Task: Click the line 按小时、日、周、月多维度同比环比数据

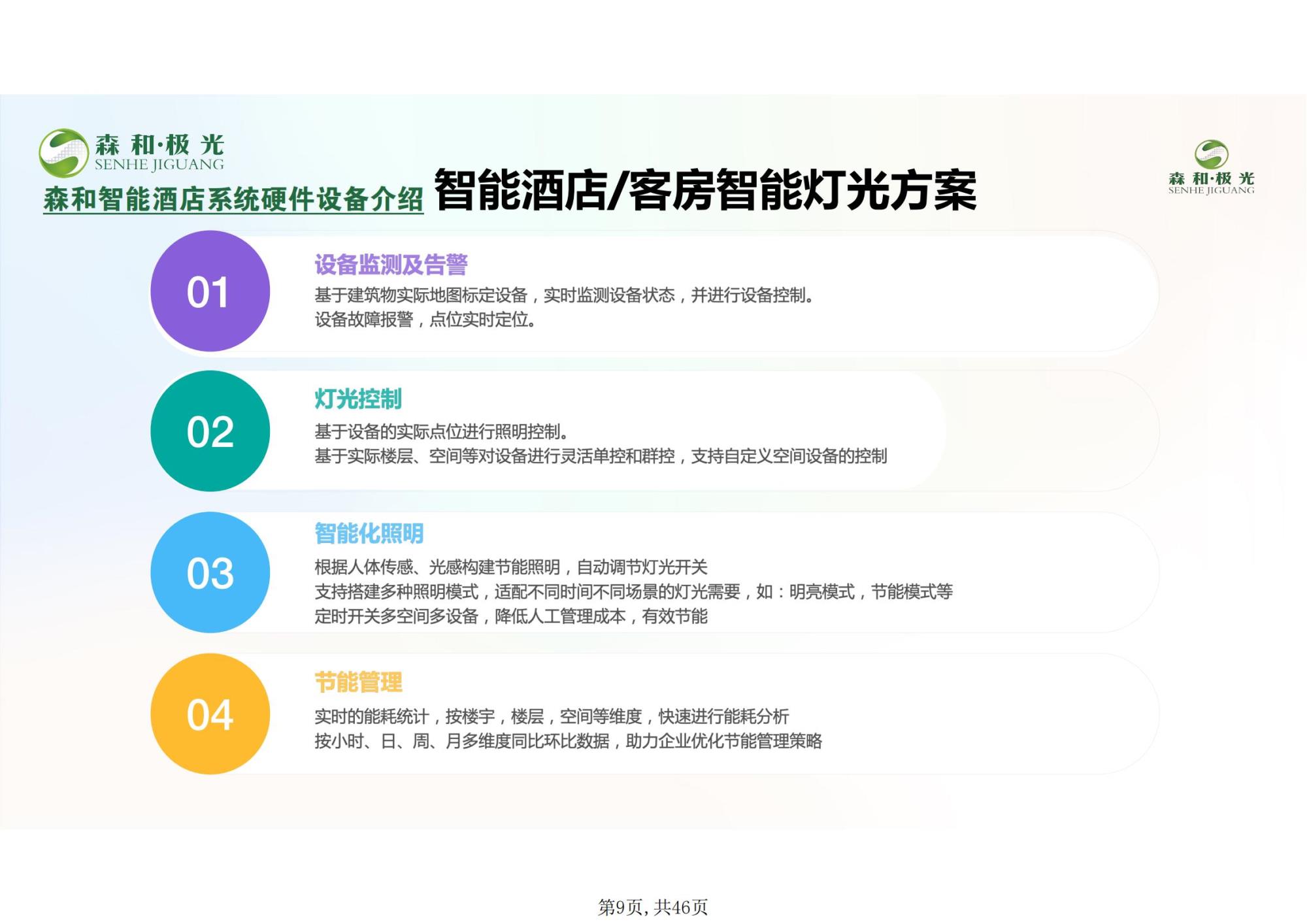Action: (x=568, y=741)
